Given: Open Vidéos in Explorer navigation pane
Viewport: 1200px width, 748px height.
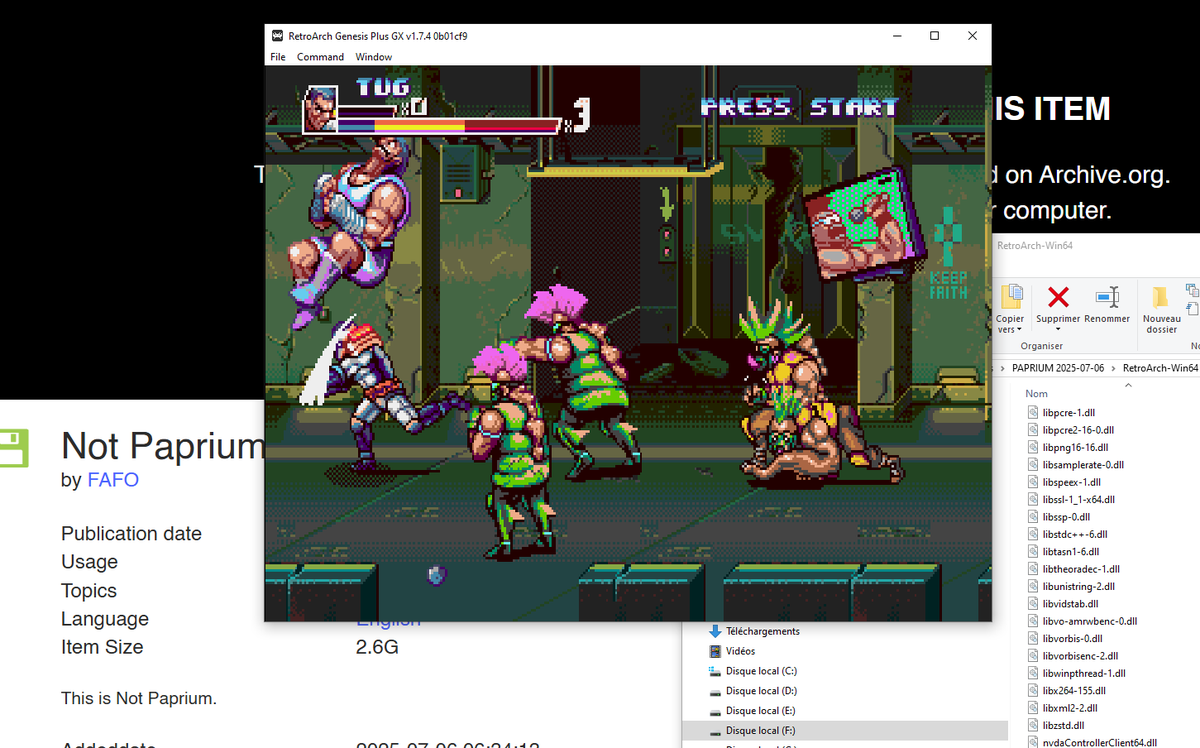Looking at the screenshot, I should click(741, 651).
